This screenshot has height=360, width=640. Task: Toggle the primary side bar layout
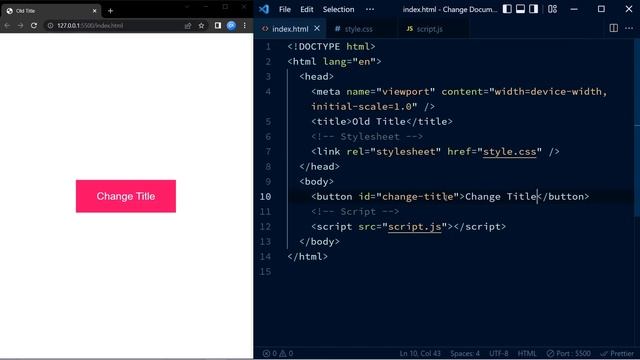coord(507,9)
